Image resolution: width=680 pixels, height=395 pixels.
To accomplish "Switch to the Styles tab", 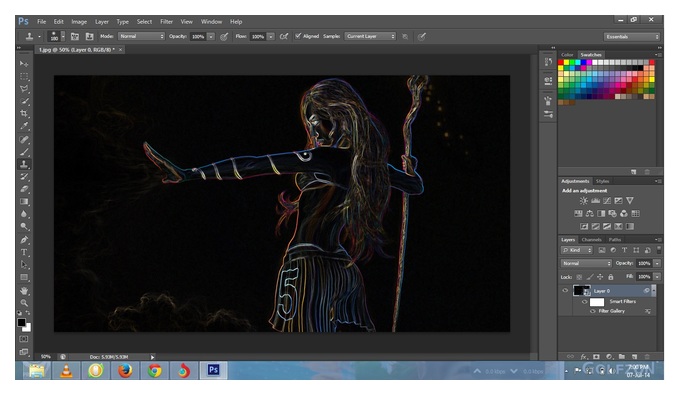I will click(602, 181).
